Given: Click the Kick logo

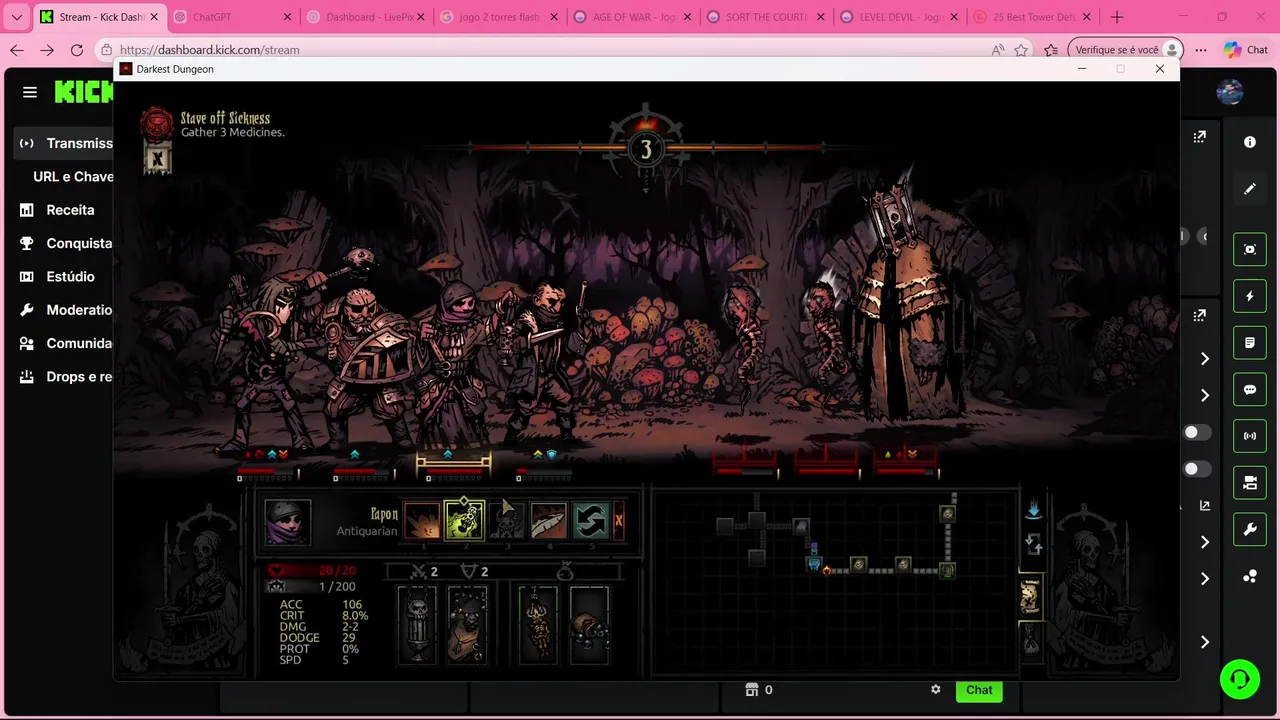Looking at the screenshot, I should pos(84,92).
